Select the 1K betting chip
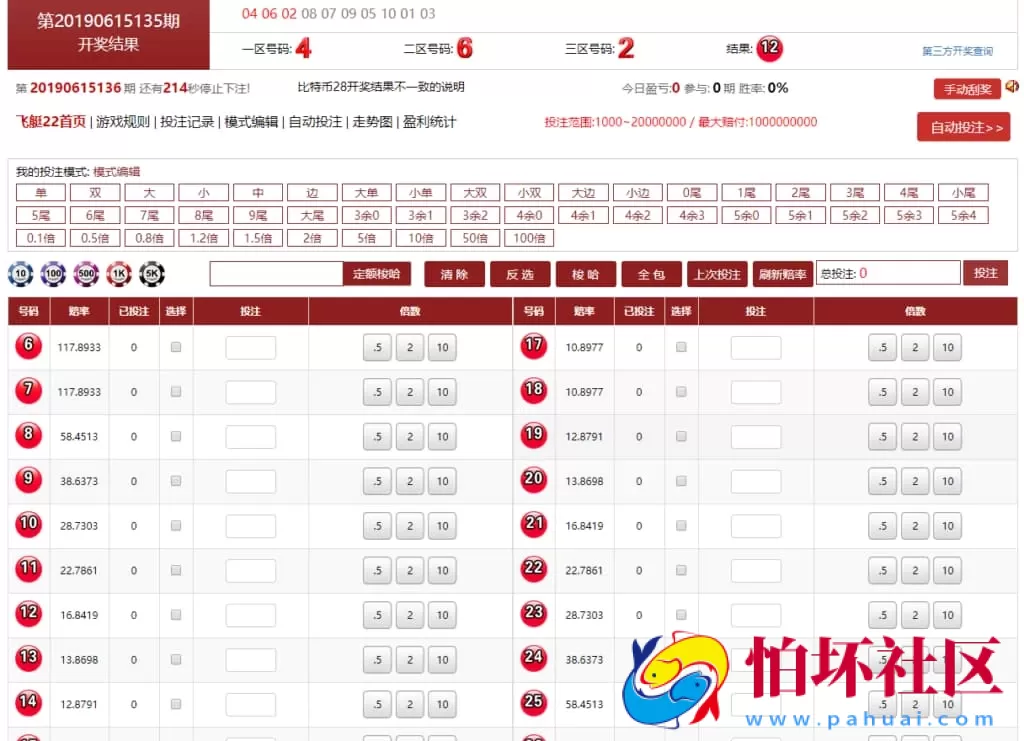The width and height of the screenshot is (1024, 741). click(119, 273)
